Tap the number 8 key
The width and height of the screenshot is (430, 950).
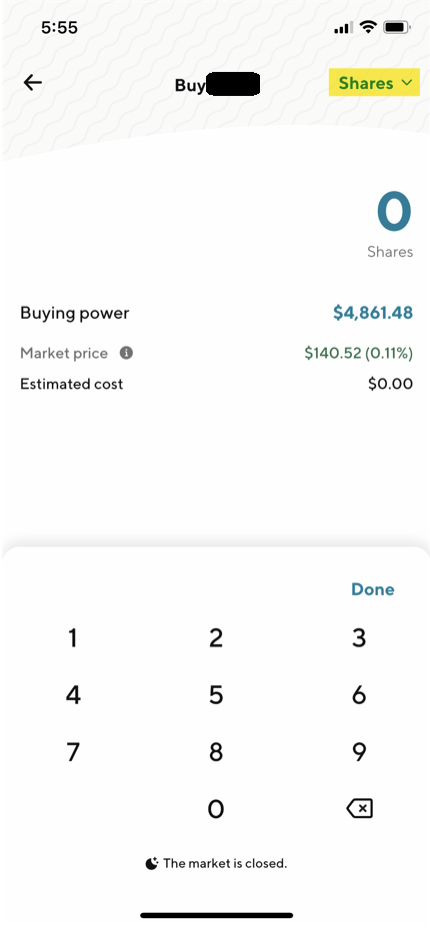tap(216, 752)
